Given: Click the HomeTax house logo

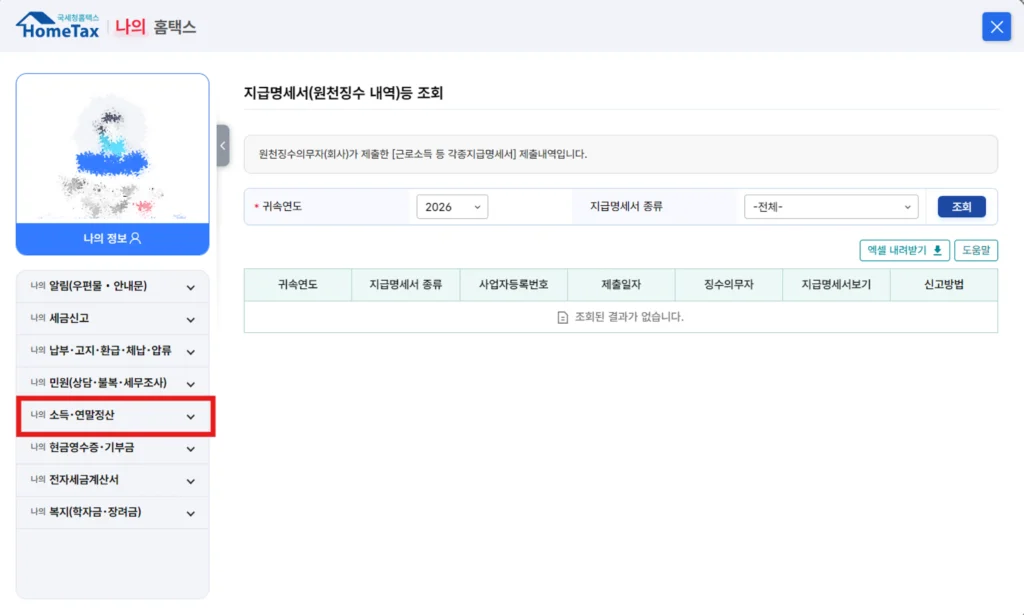Looking at the screenshot, I should tap(58, 25).
